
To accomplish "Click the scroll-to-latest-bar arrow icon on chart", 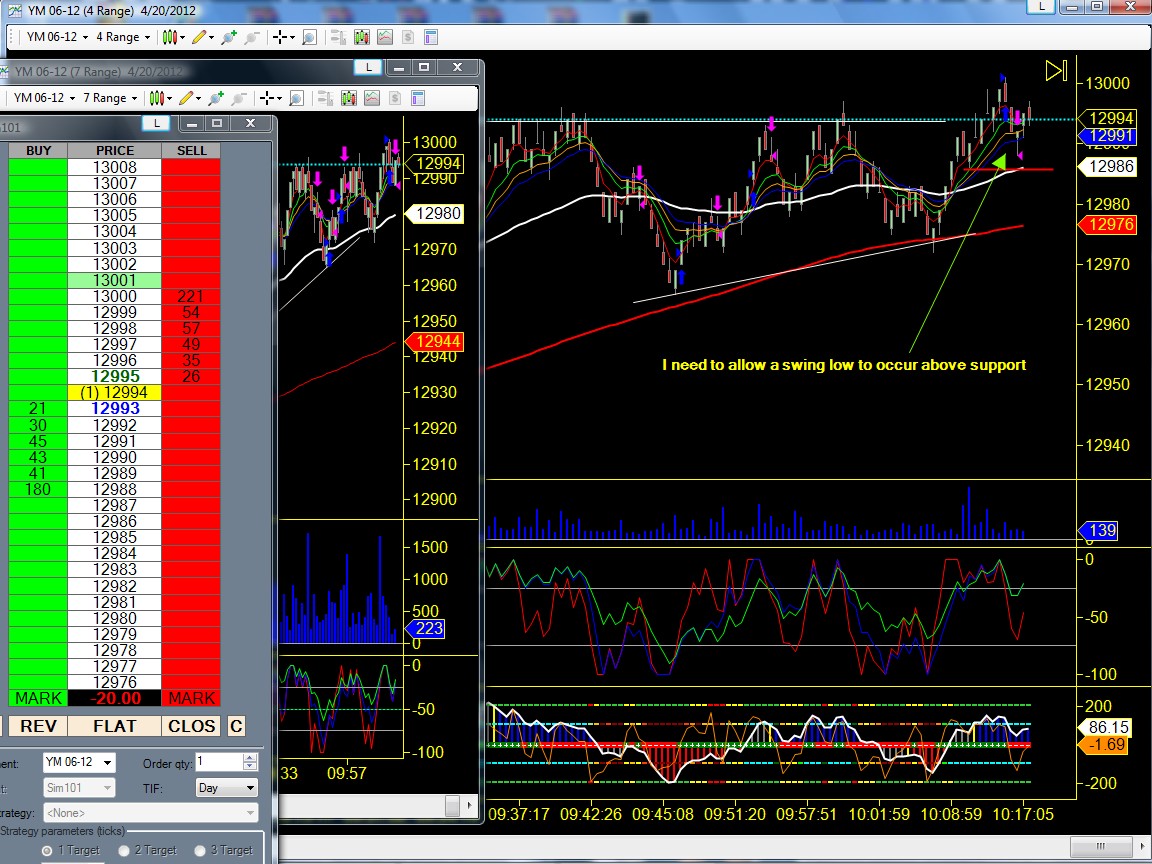I will [1056, 71].
